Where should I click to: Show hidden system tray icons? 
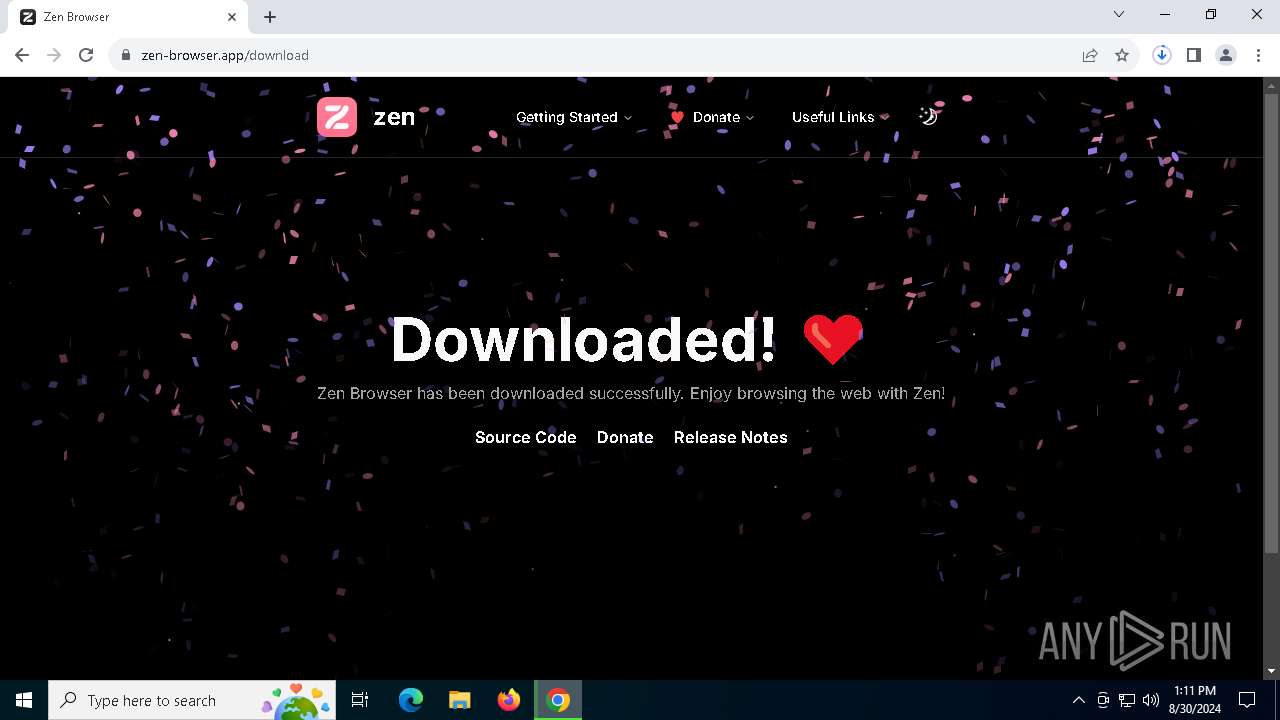coord(1078,700)
